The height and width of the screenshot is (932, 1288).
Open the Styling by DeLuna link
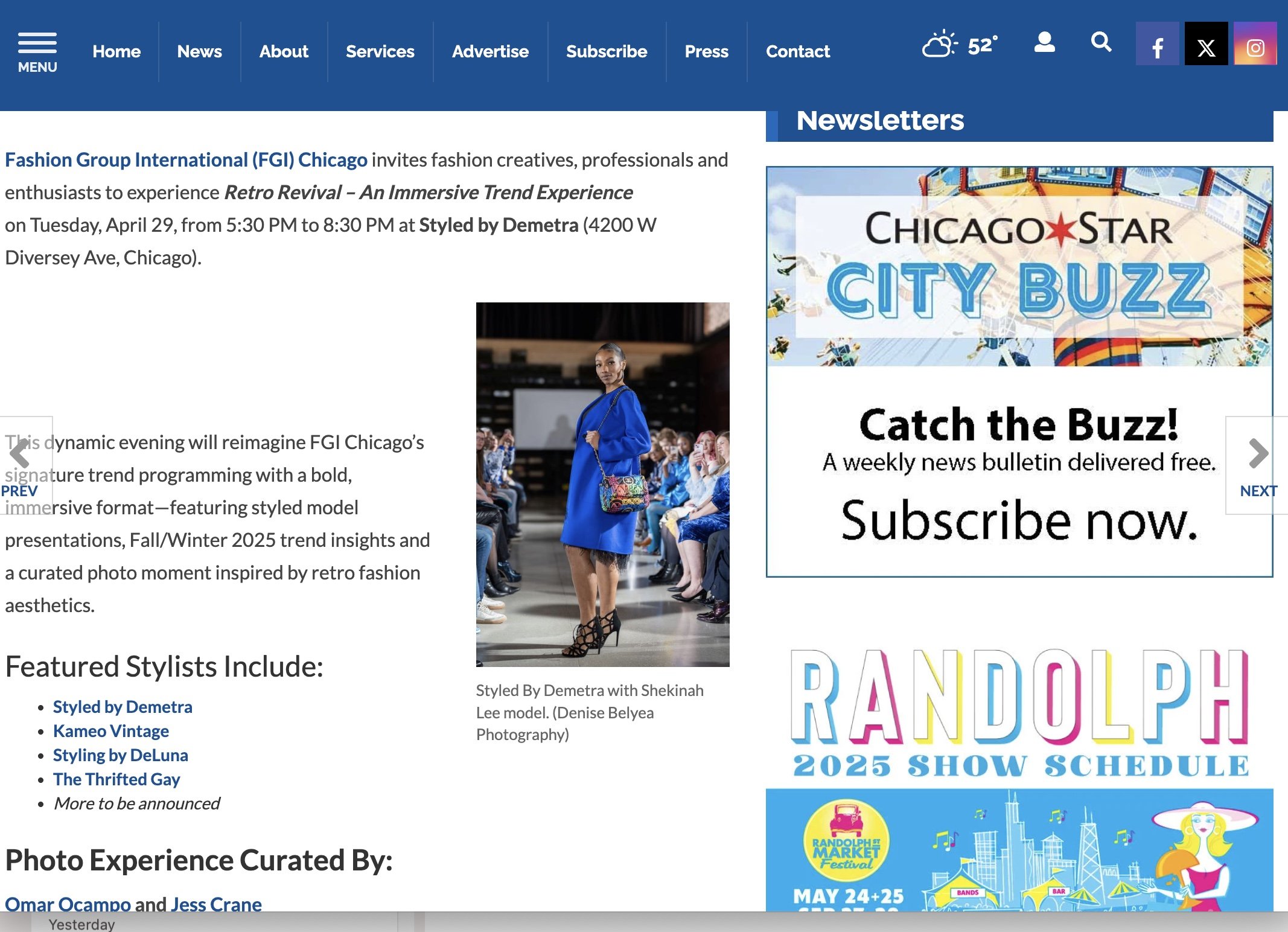121,755
